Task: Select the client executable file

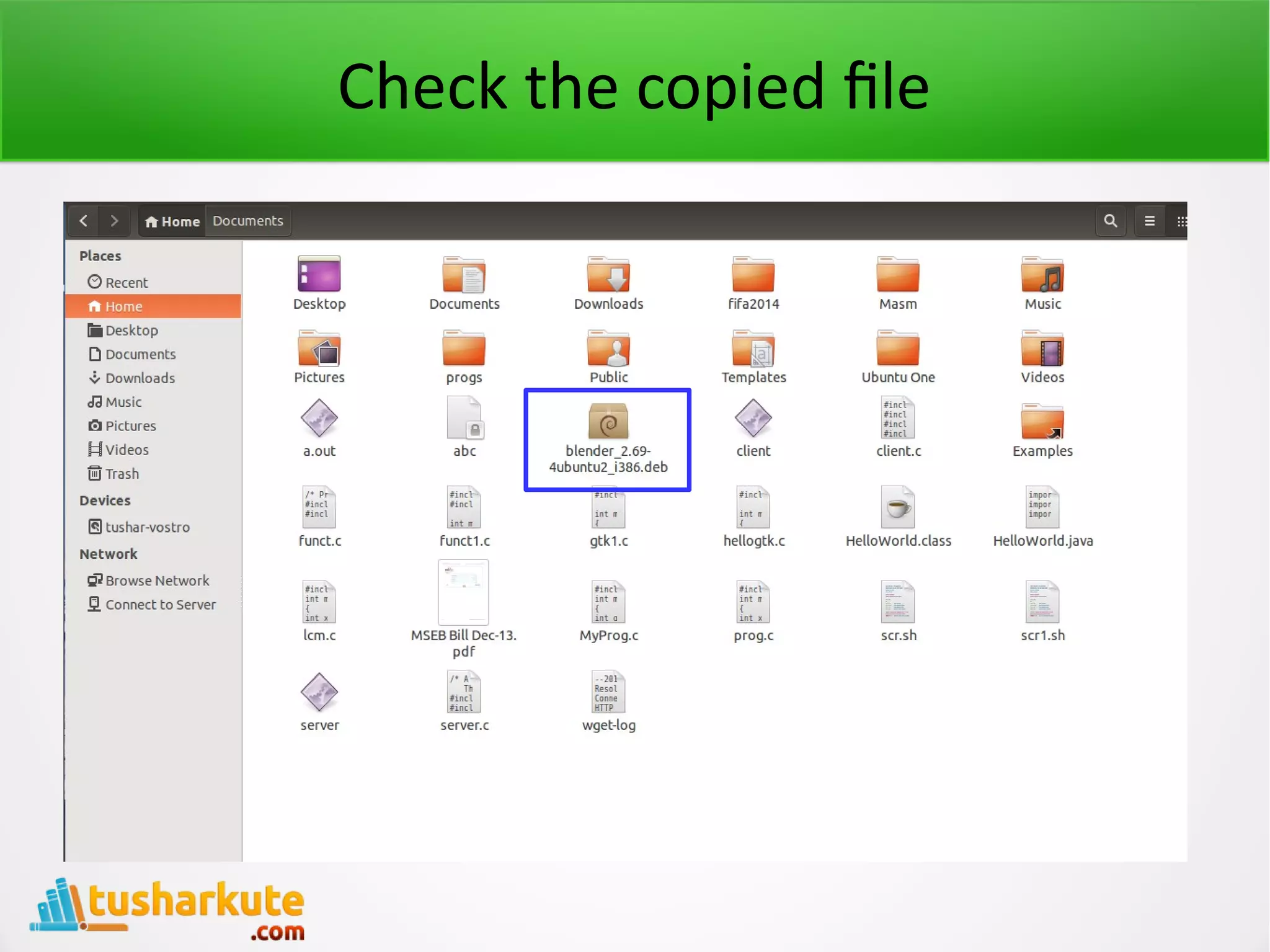Action: pos(753,429)
